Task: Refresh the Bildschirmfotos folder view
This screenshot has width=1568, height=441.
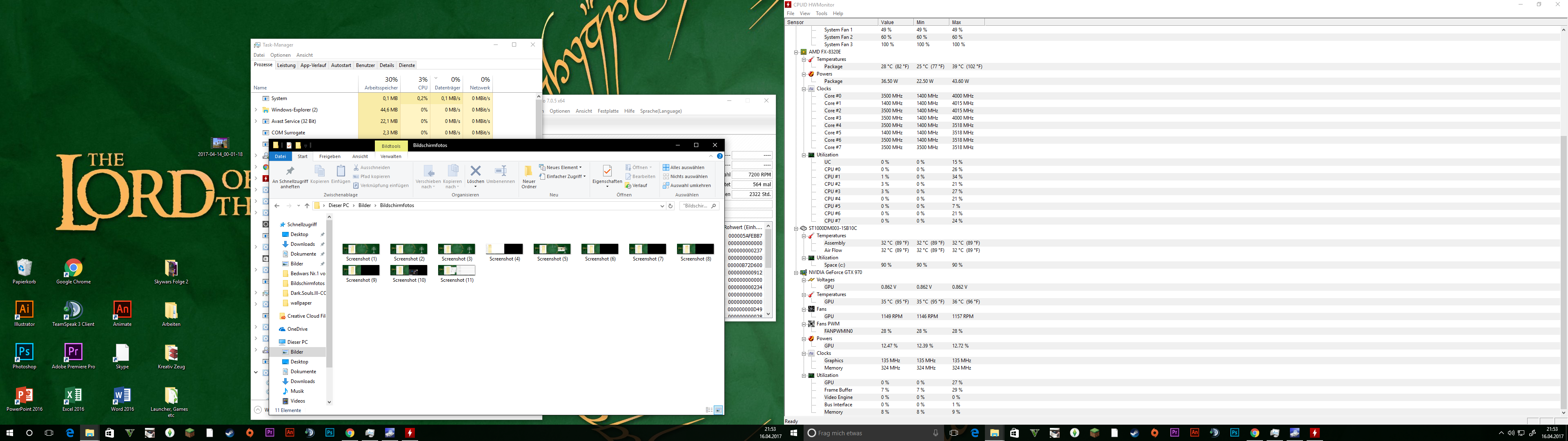Action: point(670,206)
